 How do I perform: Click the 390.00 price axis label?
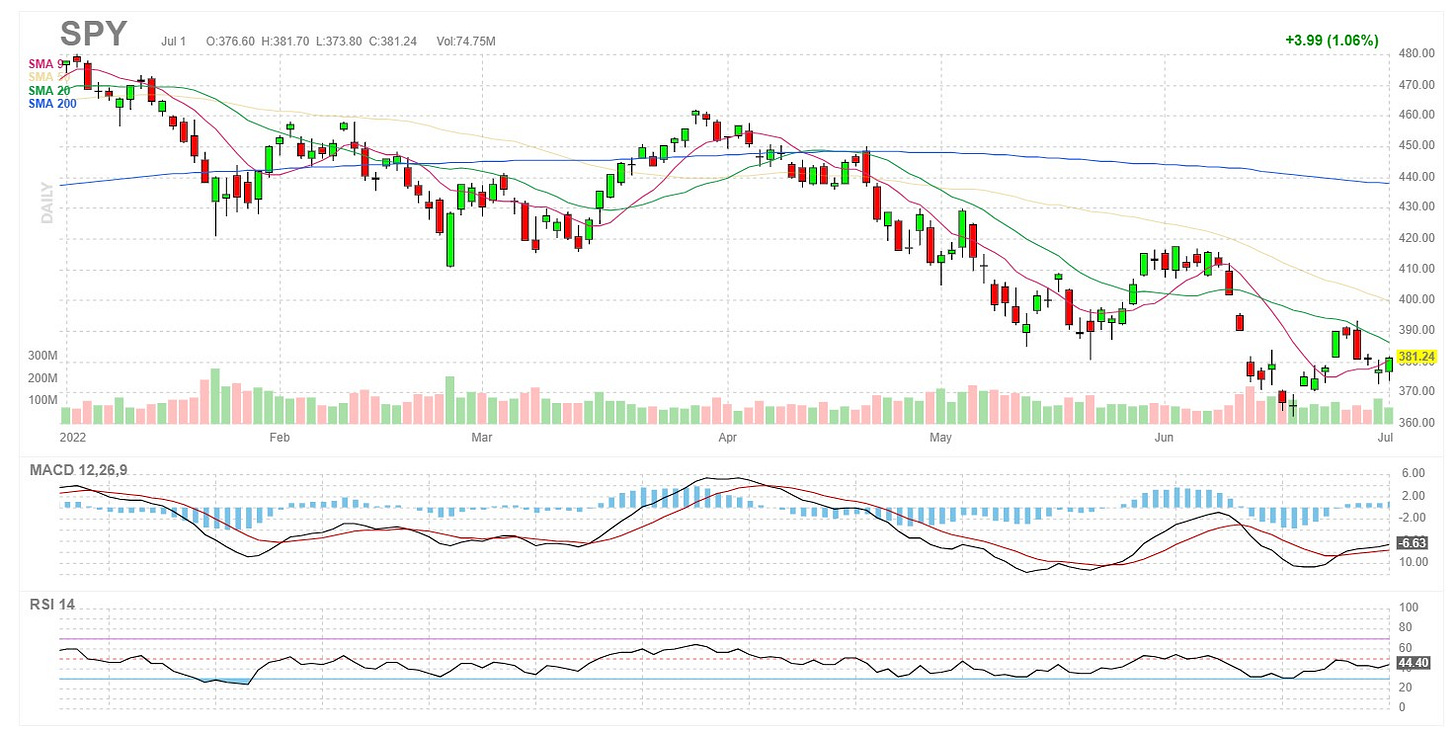click(1418, 330)
